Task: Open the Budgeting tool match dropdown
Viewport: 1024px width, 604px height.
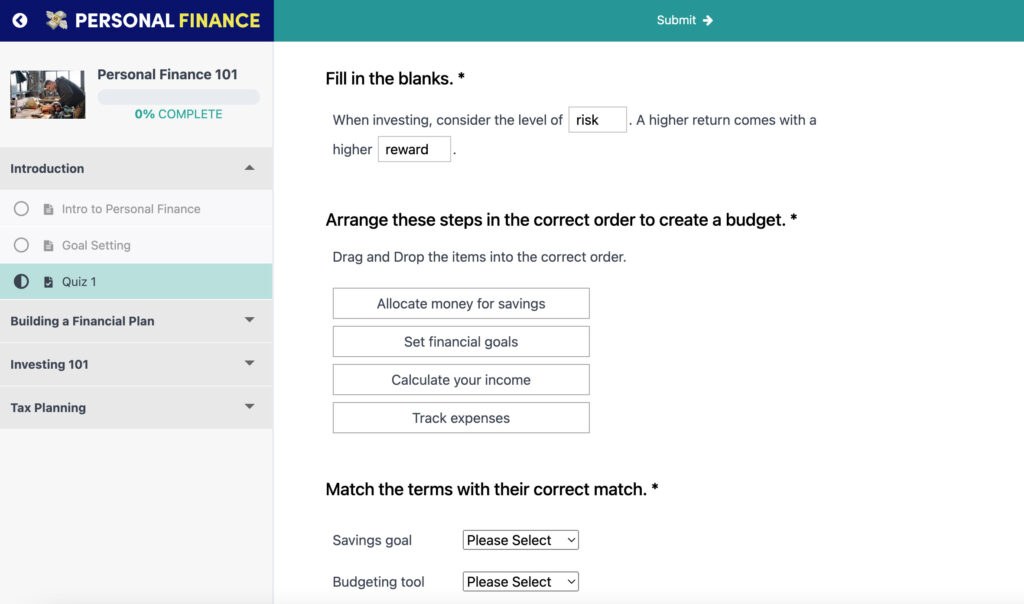Action: click(x=520, y=581)
